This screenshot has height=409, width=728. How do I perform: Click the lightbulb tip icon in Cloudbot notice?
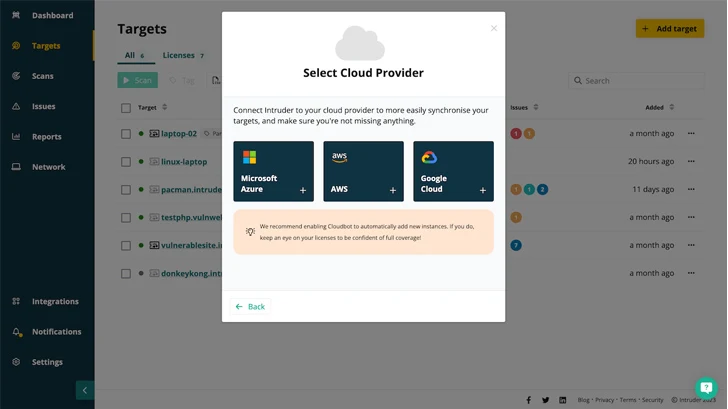pos(250,232)
